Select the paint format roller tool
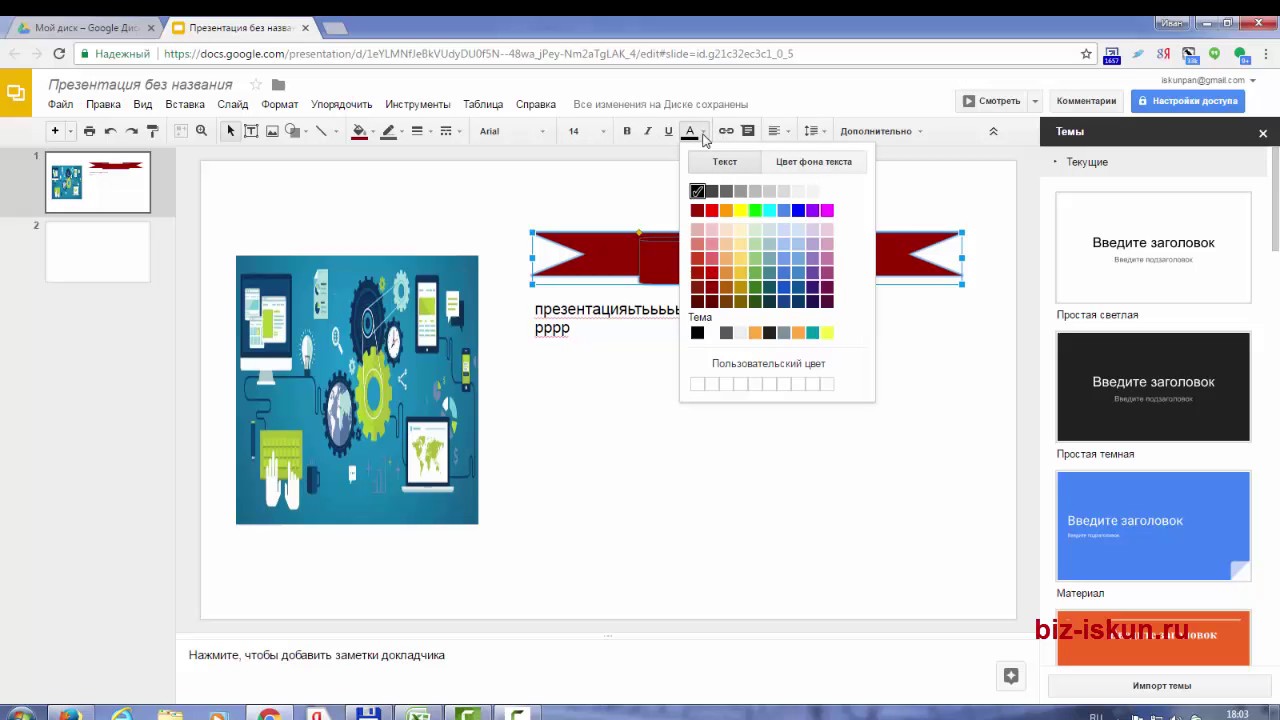 tap(153, 131)
